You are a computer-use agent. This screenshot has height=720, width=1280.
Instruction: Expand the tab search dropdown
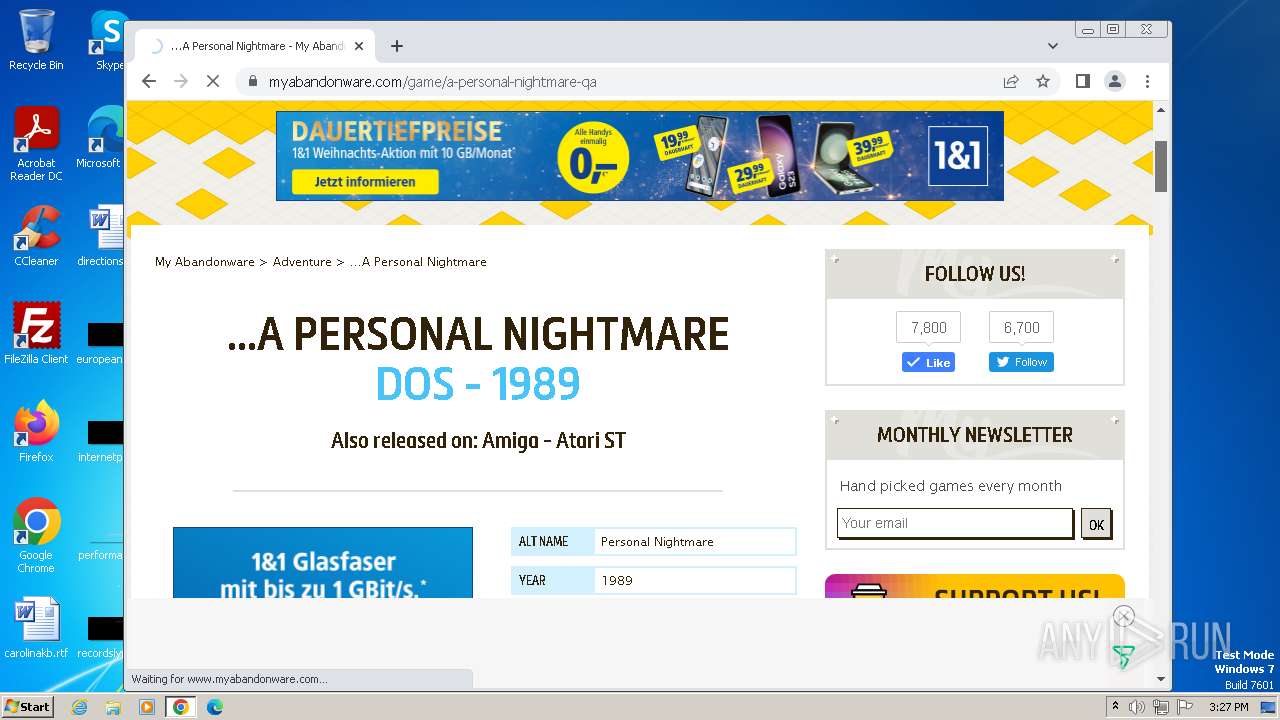tap(1052, 46)
